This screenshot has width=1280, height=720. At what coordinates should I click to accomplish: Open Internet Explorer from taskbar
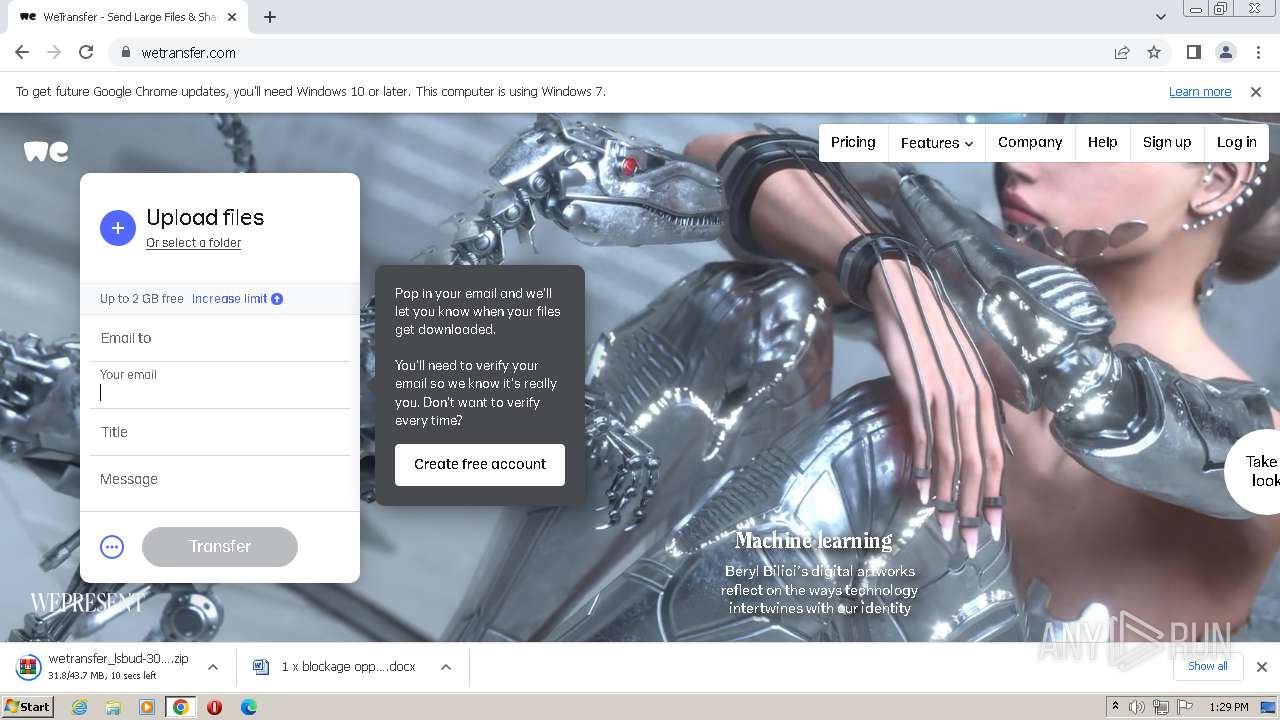pos(79,707)
